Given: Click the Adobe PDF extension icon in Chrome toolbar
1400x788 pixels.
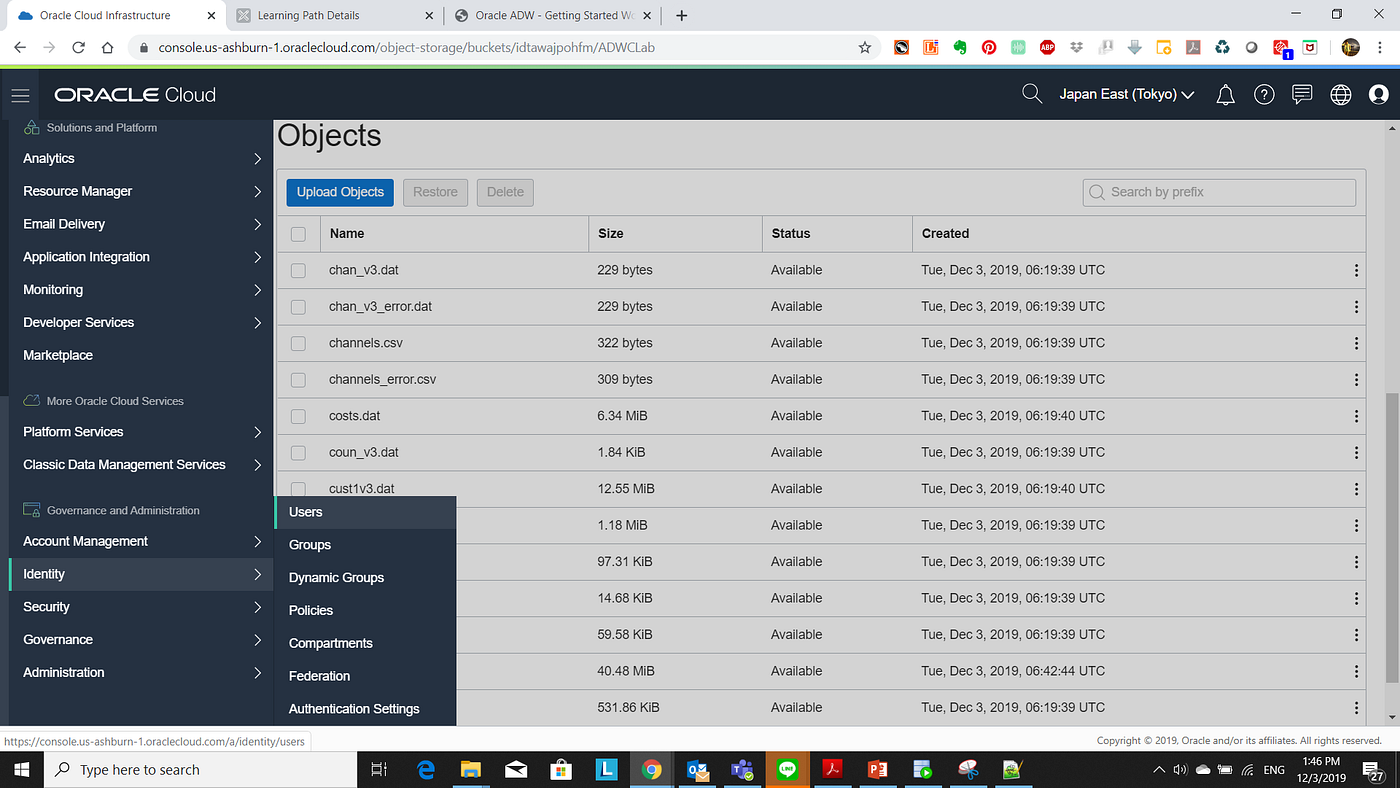Looking at the screenshot, I should click(1193, 47).
